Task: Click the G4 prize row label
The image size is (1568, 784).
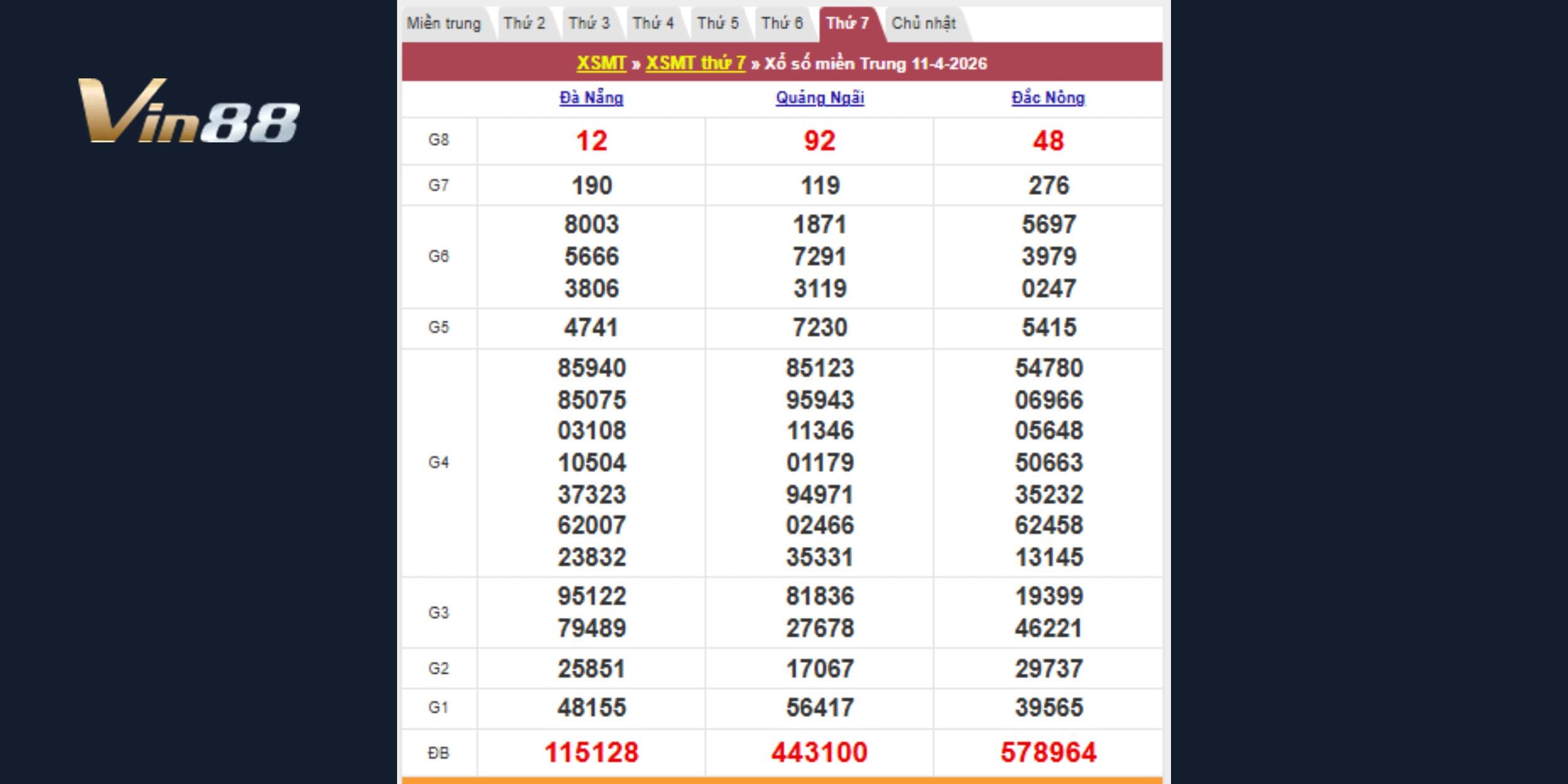Action: (438, 463)
